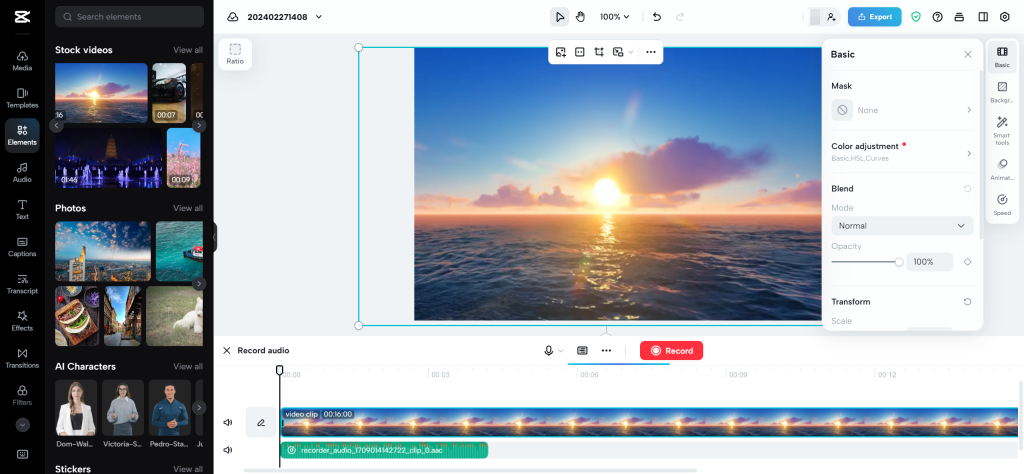Open the Templates panel
Screen dimensions: 1024x474
22,98
